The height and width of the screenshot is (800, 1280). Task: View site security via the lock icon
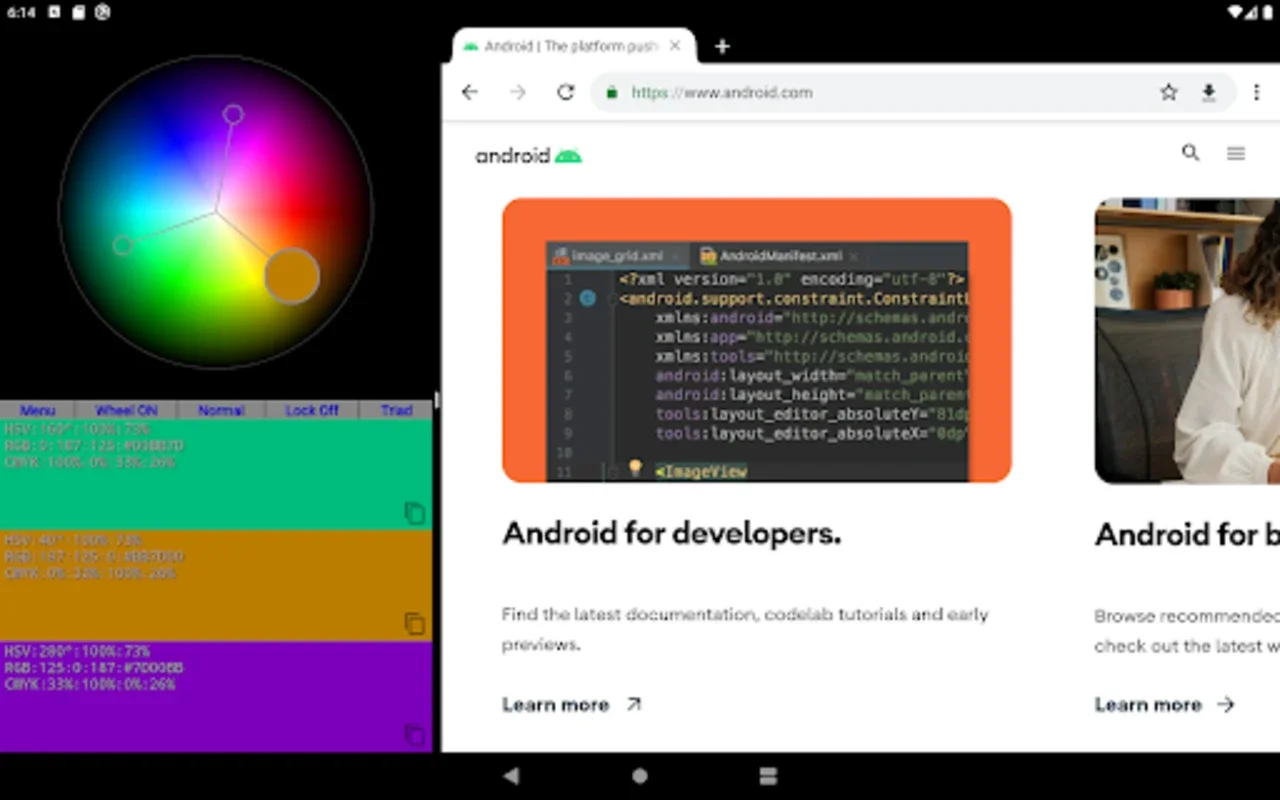(611, 92)
